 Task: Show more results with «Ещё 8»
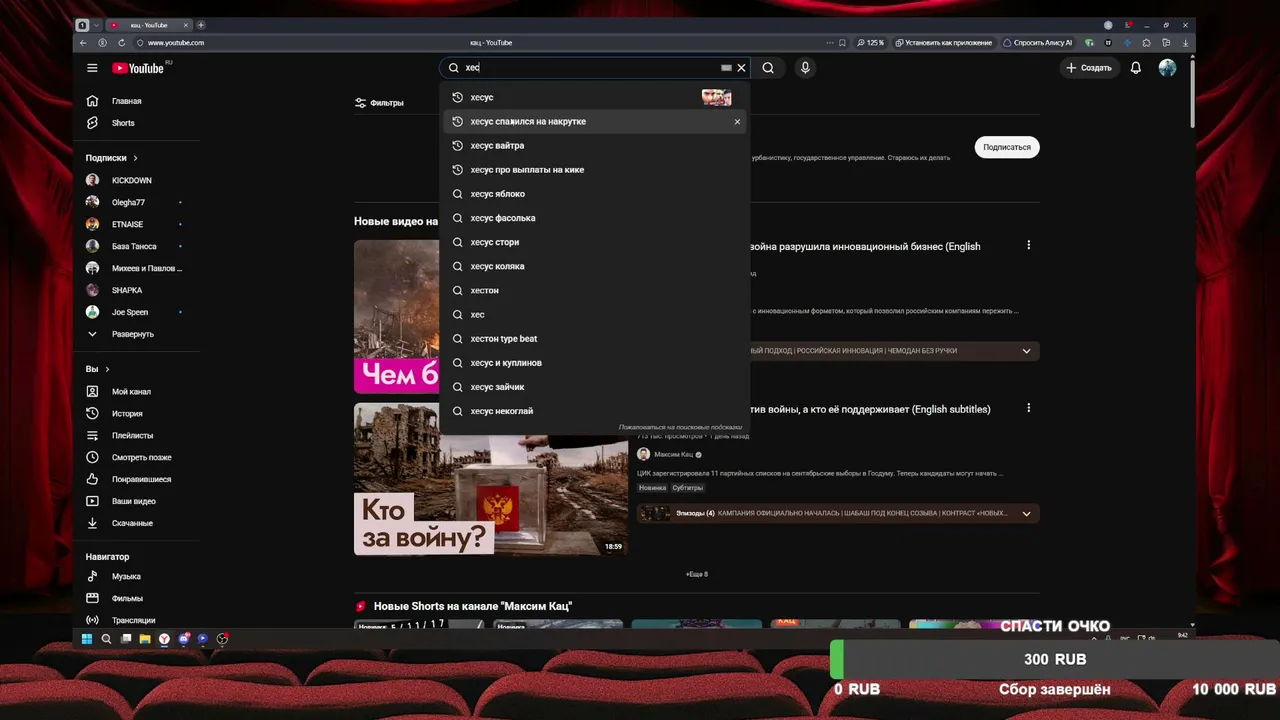coord(697,574)
